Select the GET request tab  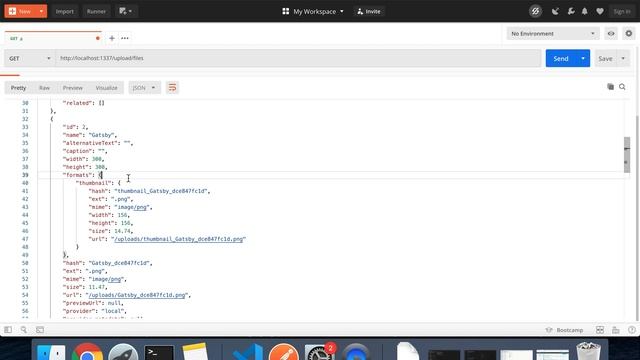click(x=53, y=38)
